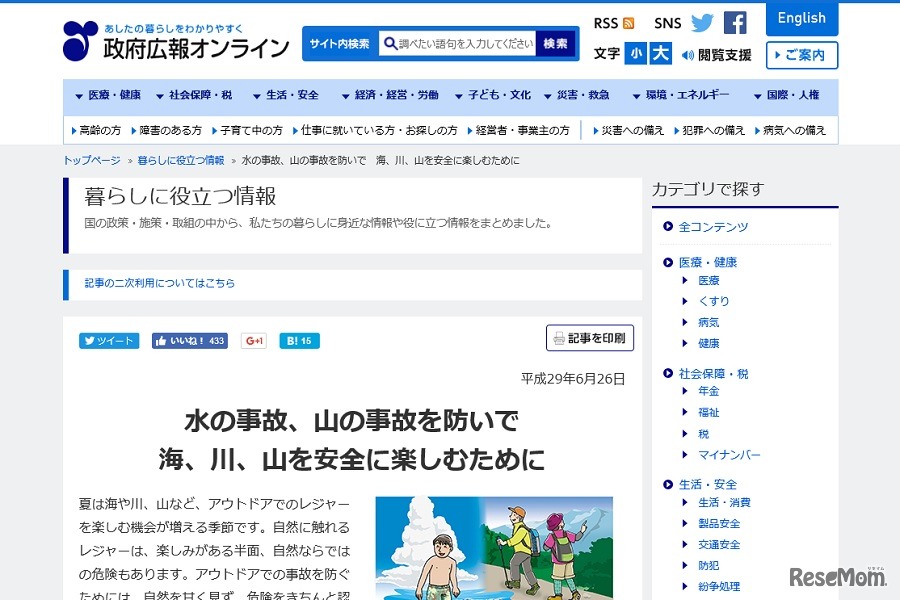Open the Twitter SNS icon

(x=702, y=23)
